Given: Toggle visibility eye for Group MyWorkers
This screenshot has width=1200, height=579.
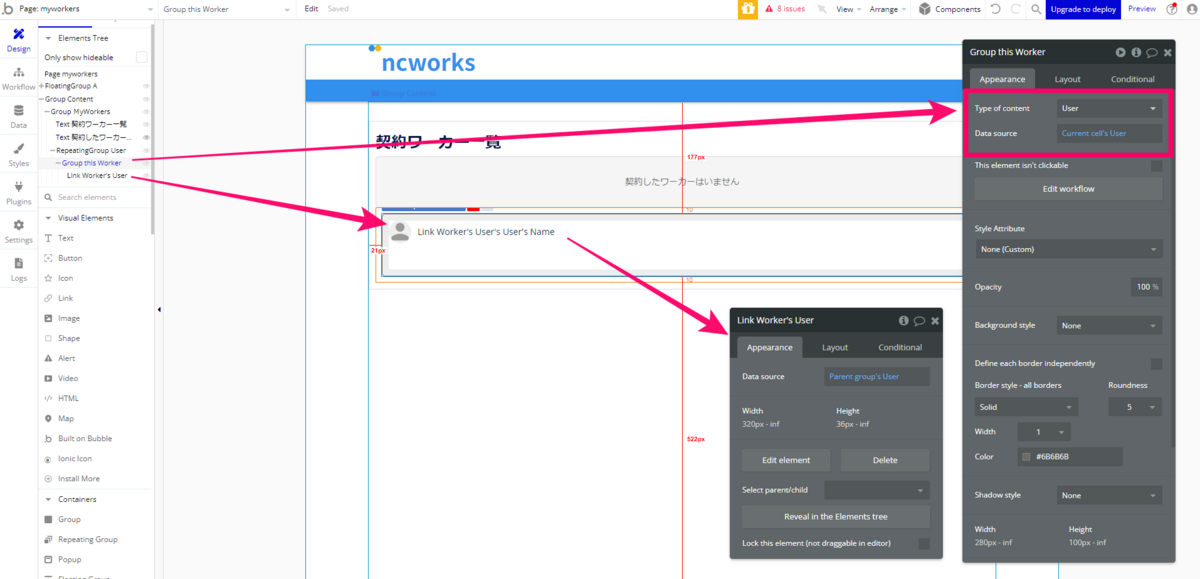Looking at the screenshot, I should point(146,112).
